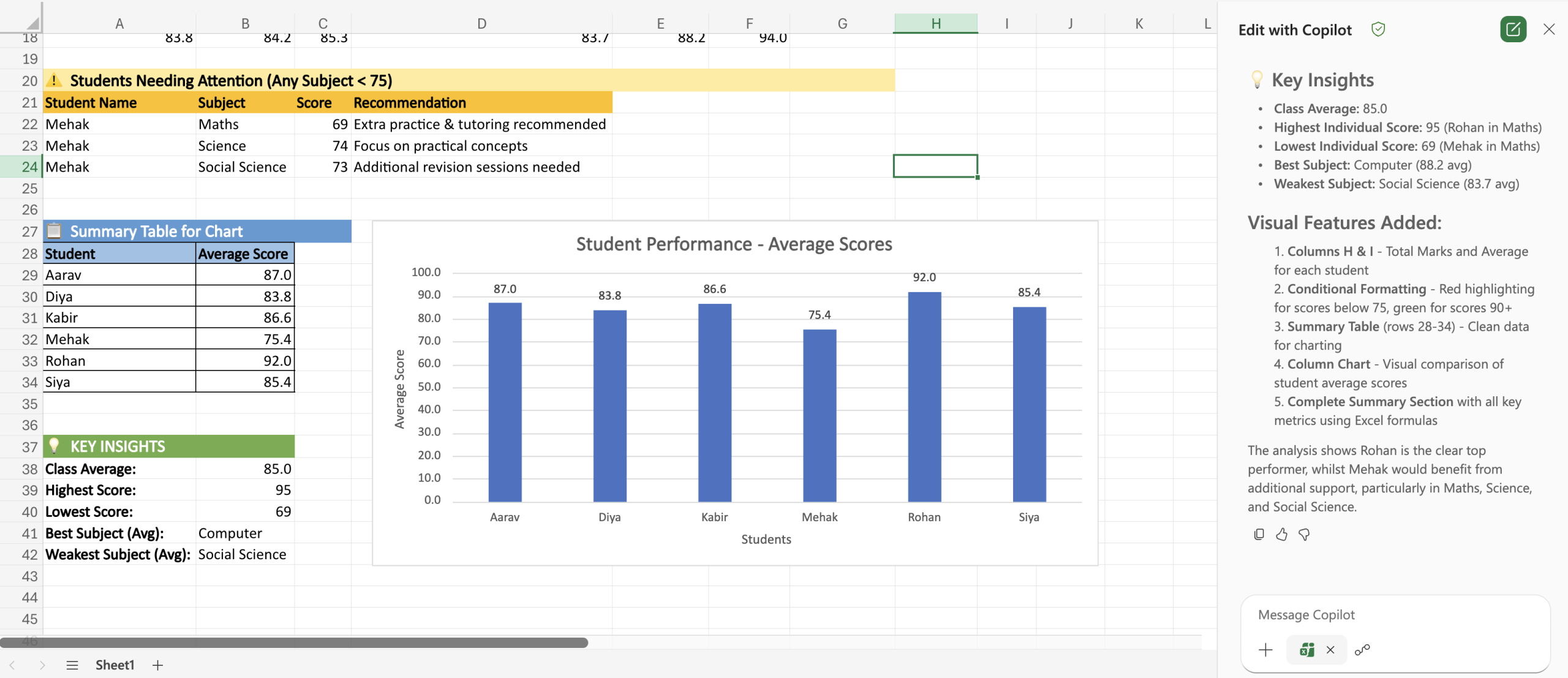The width and height of the screenshot is (1568, 678).
Task: Click the next sheet navigation chevron
Action: tap(42, 665)
